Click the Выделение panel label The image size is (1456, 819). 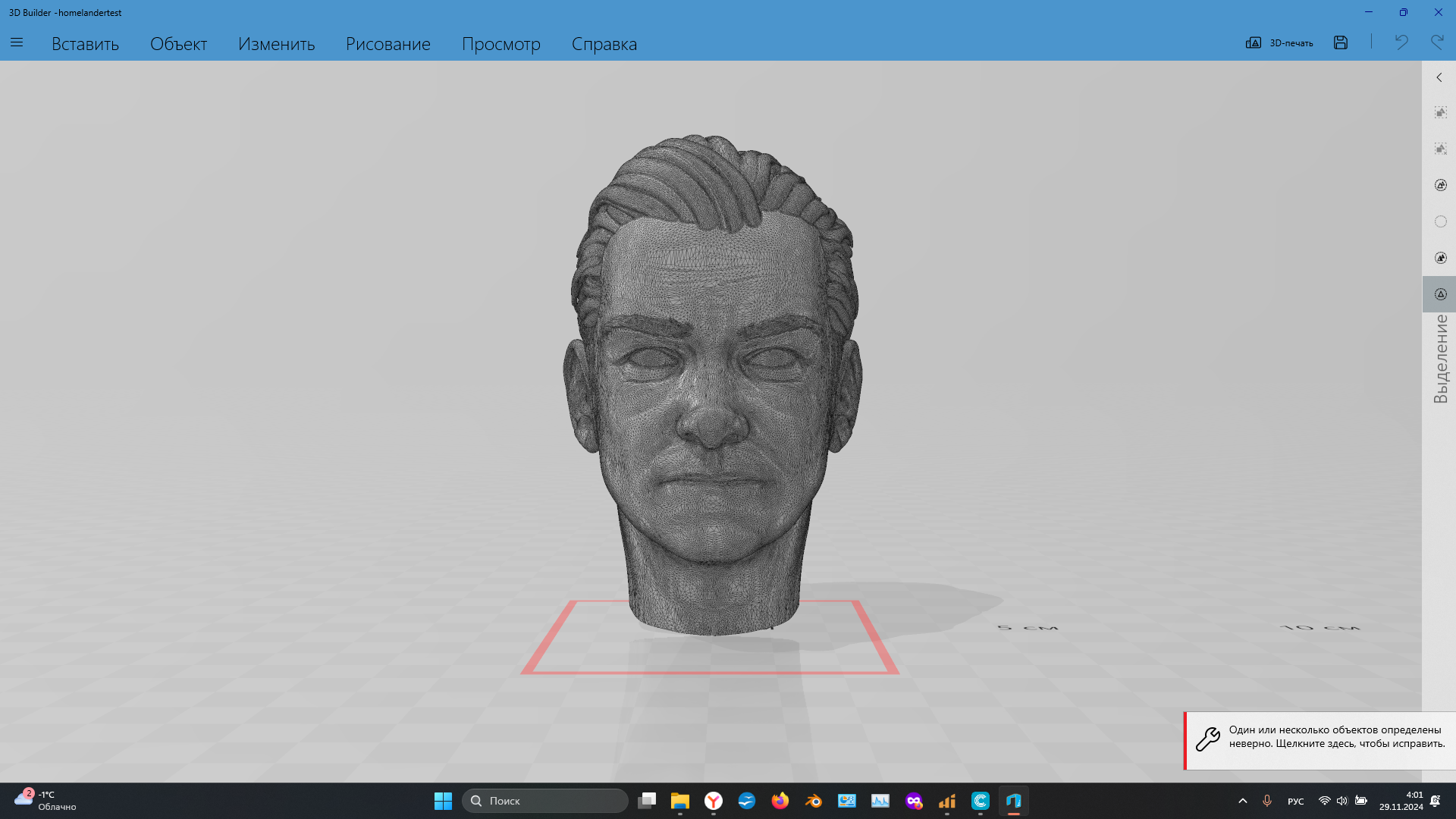click(1440, 359)
